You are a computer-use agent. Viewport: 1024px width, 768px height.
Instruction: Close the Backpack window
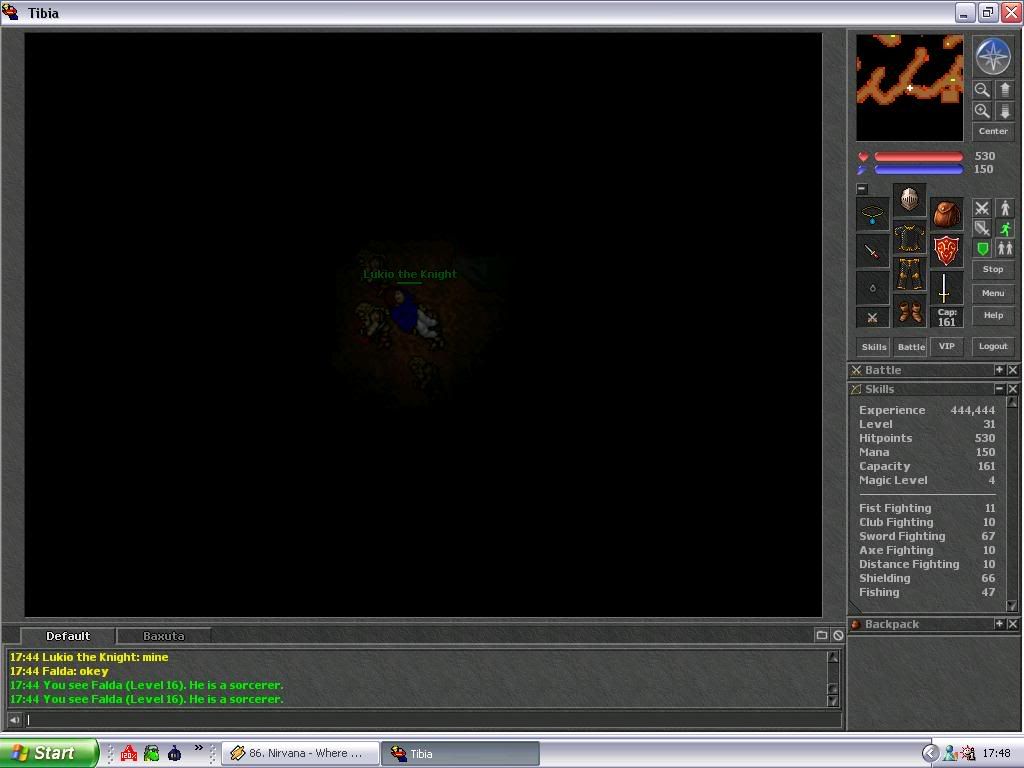coord(1012,624)
